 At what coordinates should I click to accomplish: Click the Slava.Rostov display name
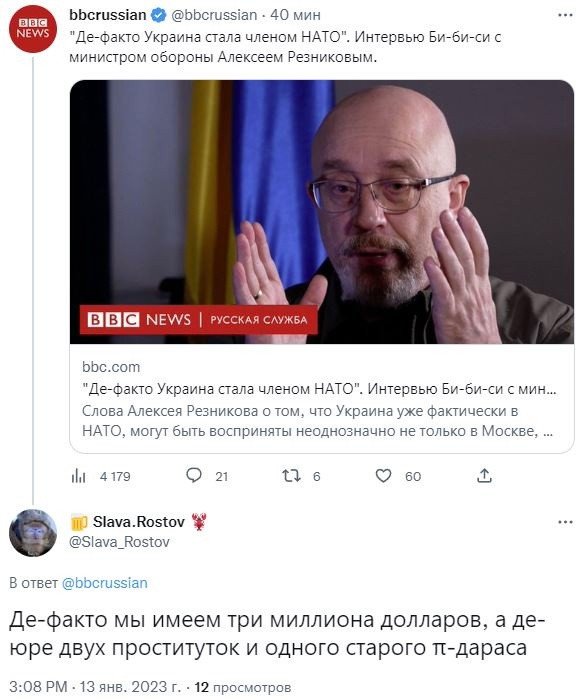coord(139,521)
